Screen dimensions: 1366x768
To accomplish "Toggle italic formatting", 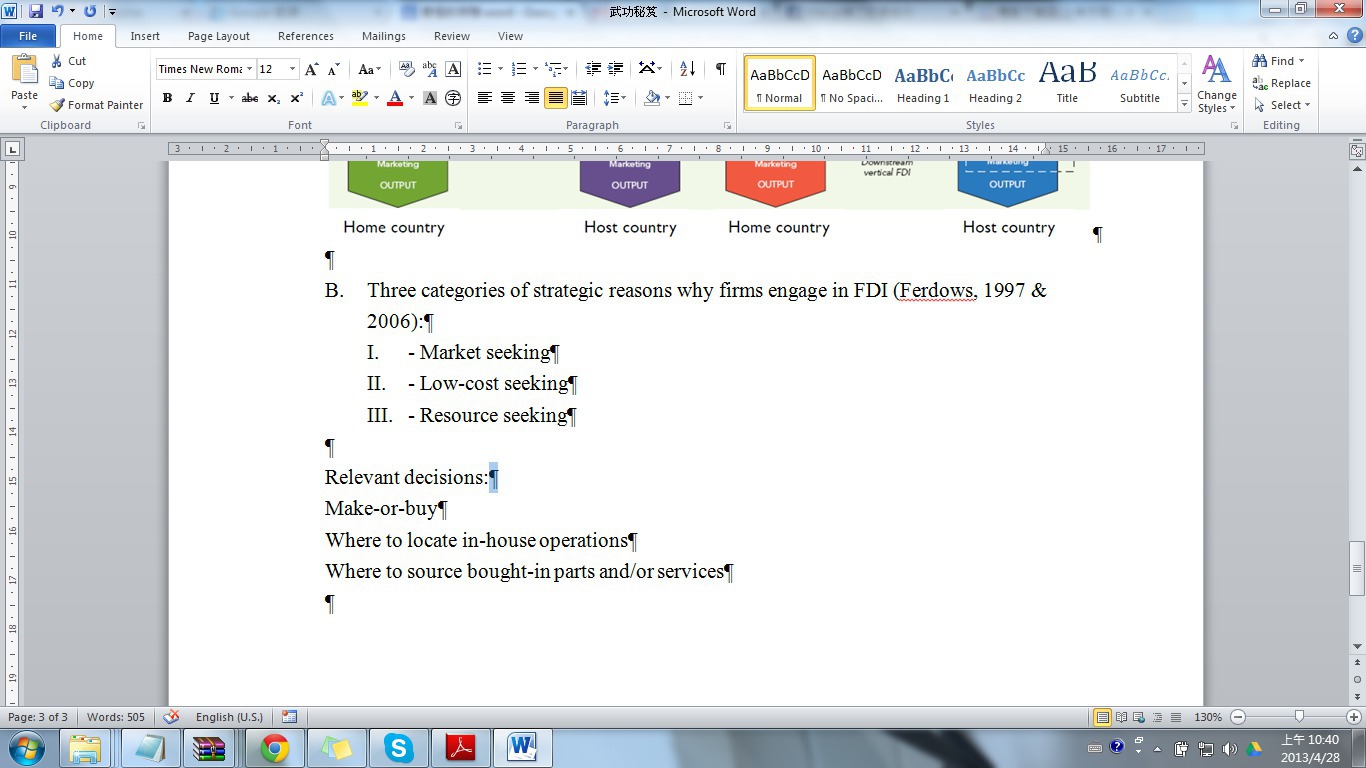I will (x=190, y=98).
